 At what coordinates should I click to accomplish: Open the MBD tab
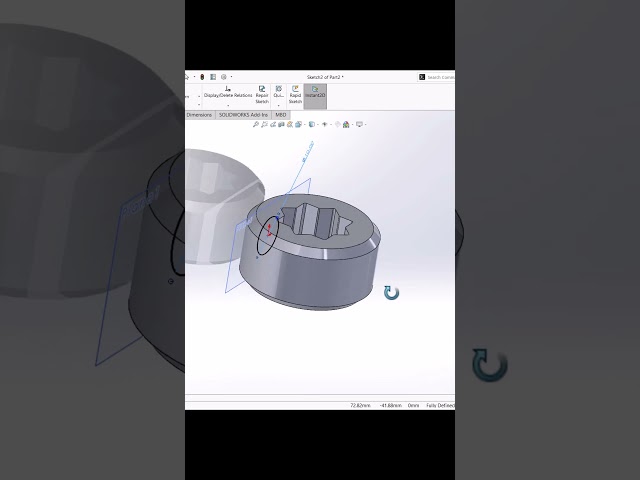point(281,115)
